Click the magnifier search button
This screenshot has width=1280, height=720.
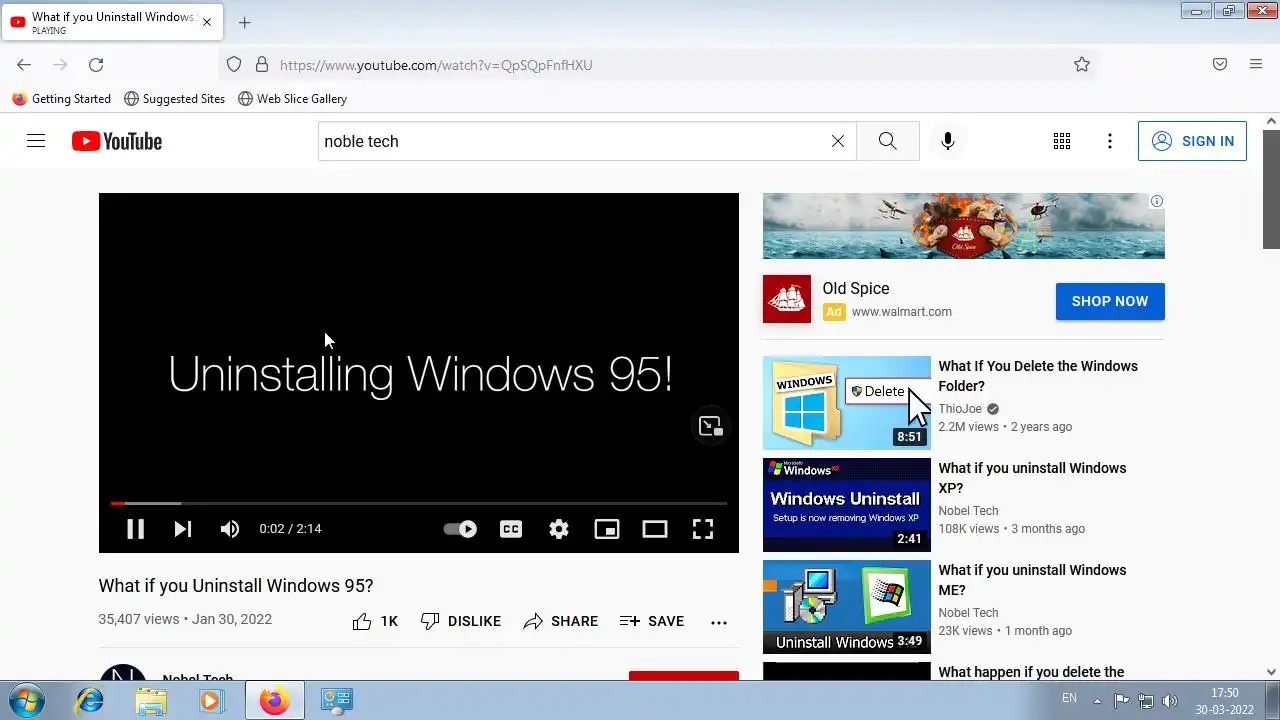point(888,141)
